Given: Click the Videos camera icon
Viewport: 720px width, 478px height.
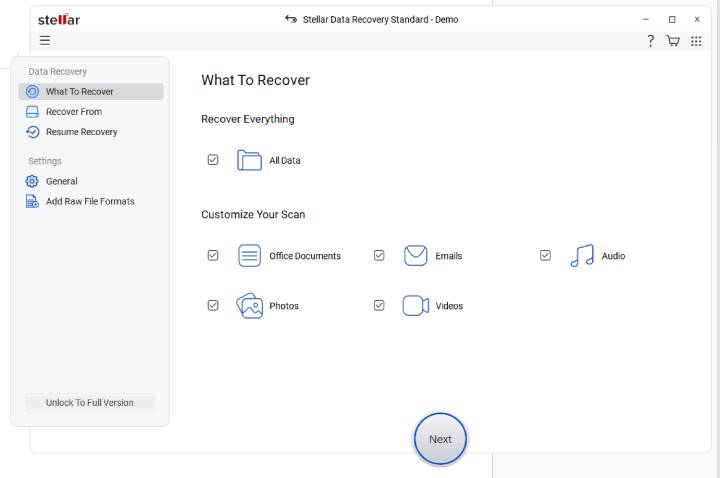Looking at the screenshot, I should tap(416, 306).
